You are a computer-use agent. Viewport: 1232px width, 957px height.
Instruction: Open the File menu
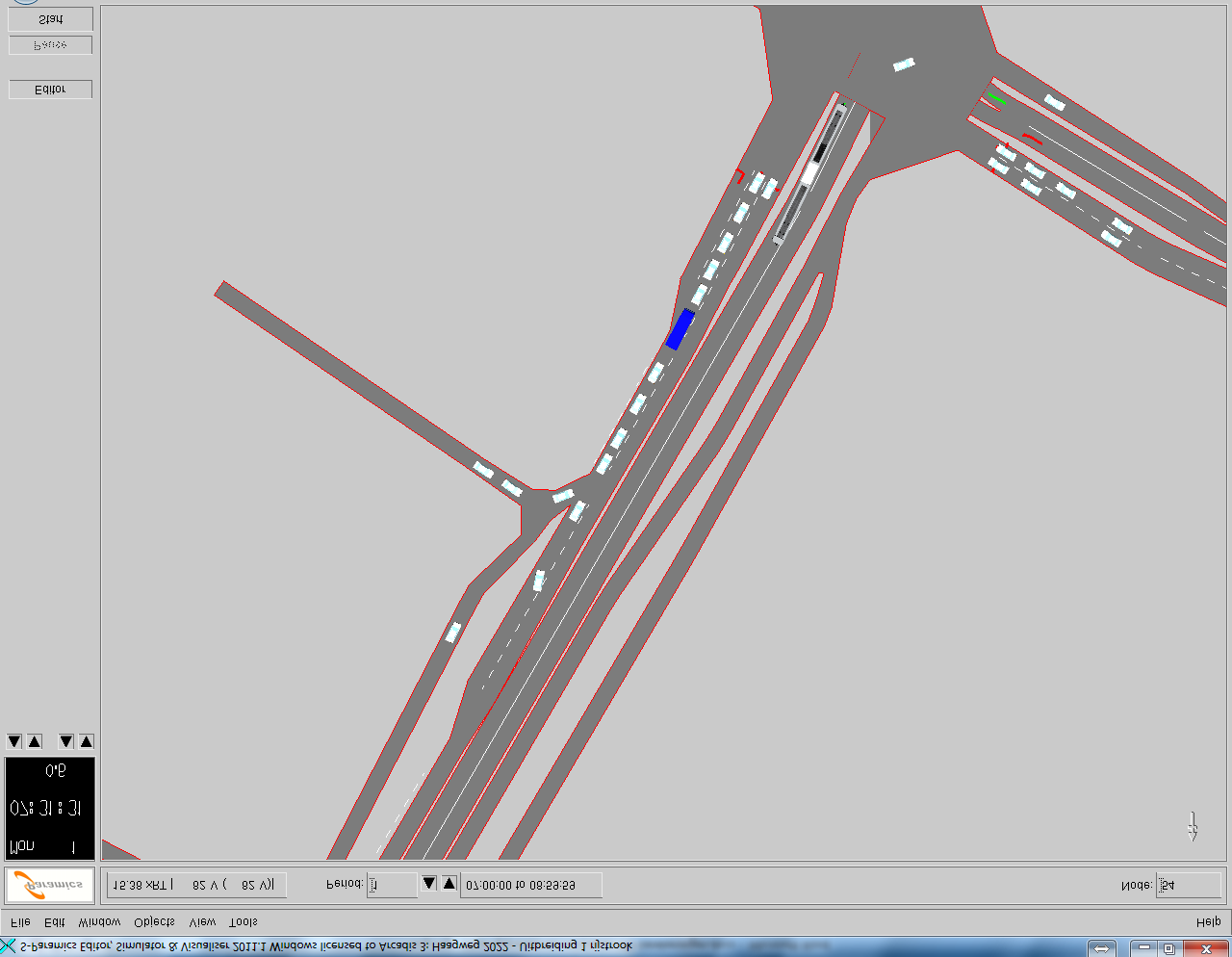coord(20,922)
